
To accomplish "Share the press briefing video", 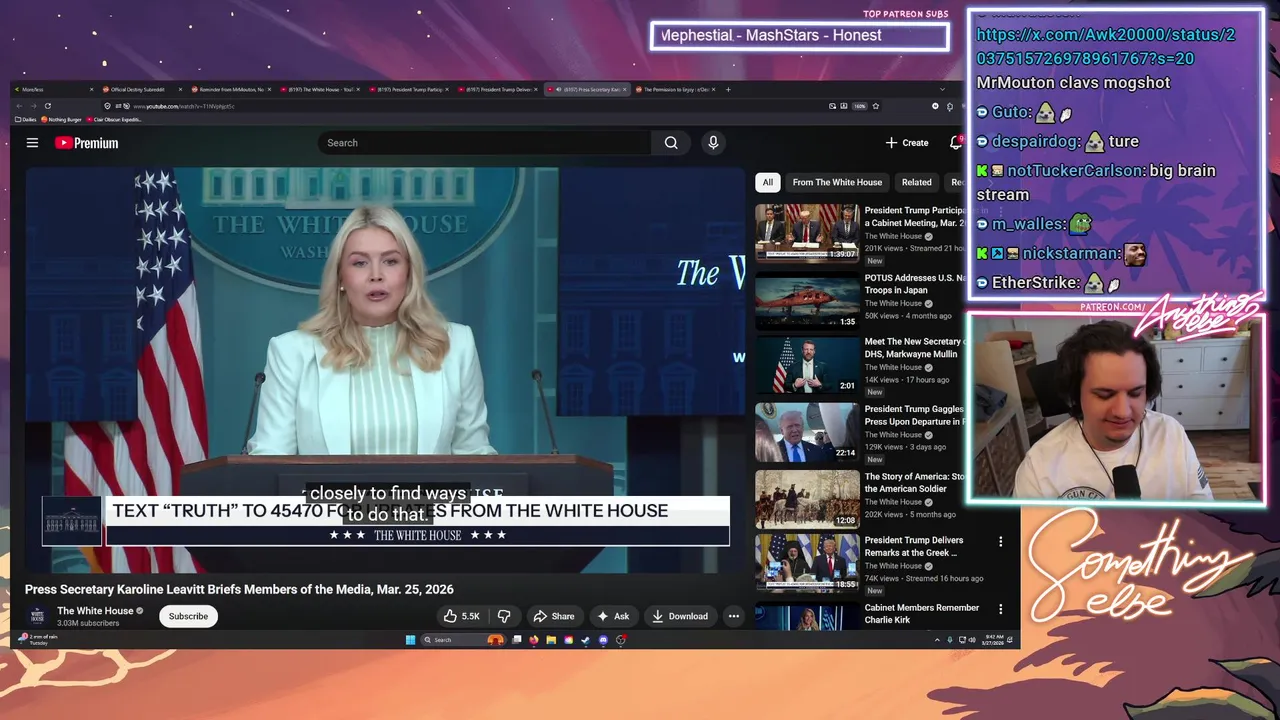I will (553, 616).
